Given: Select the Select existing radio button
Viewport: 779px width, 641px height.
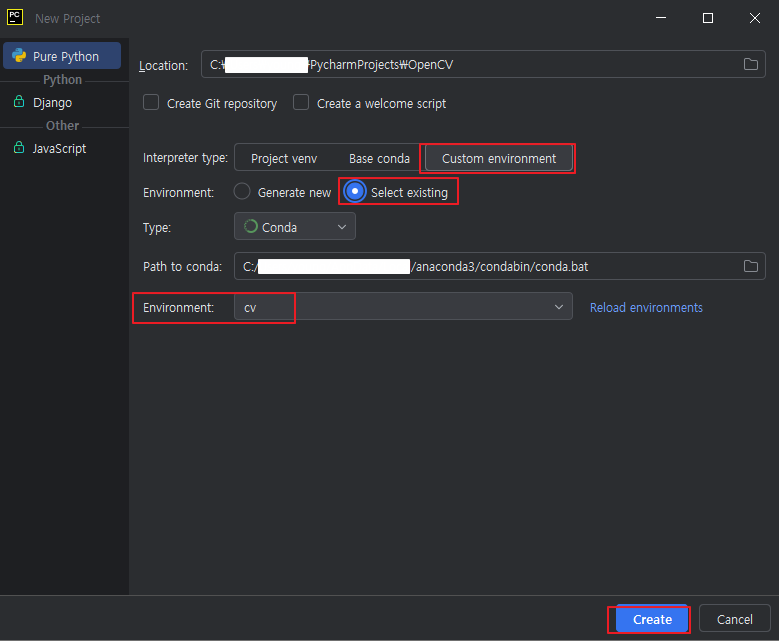Looking at the screenshot, I should [x=355, y=191].
